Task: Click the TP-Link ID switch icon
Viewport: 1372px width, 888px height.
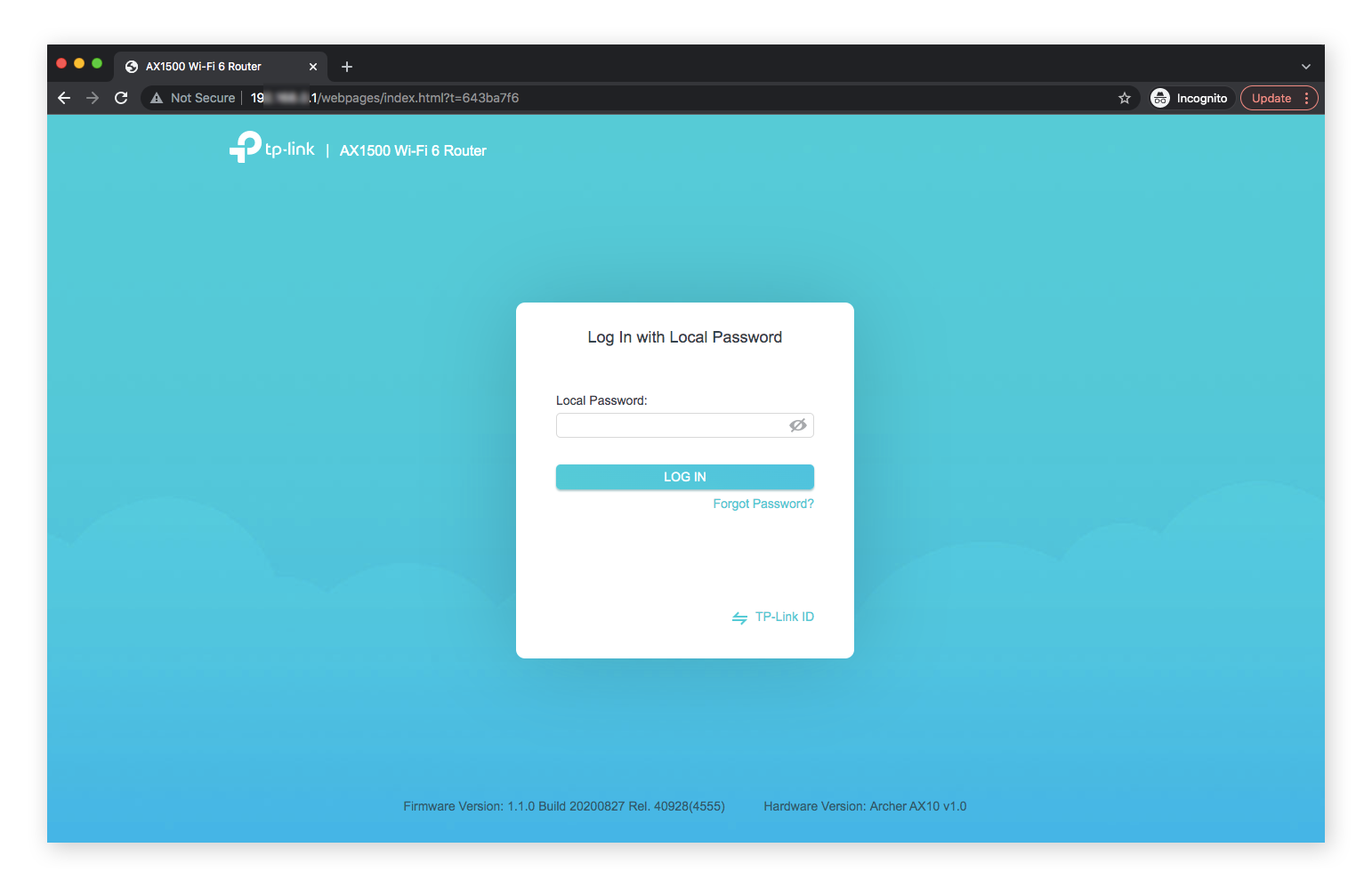Action: coord(739,617)
